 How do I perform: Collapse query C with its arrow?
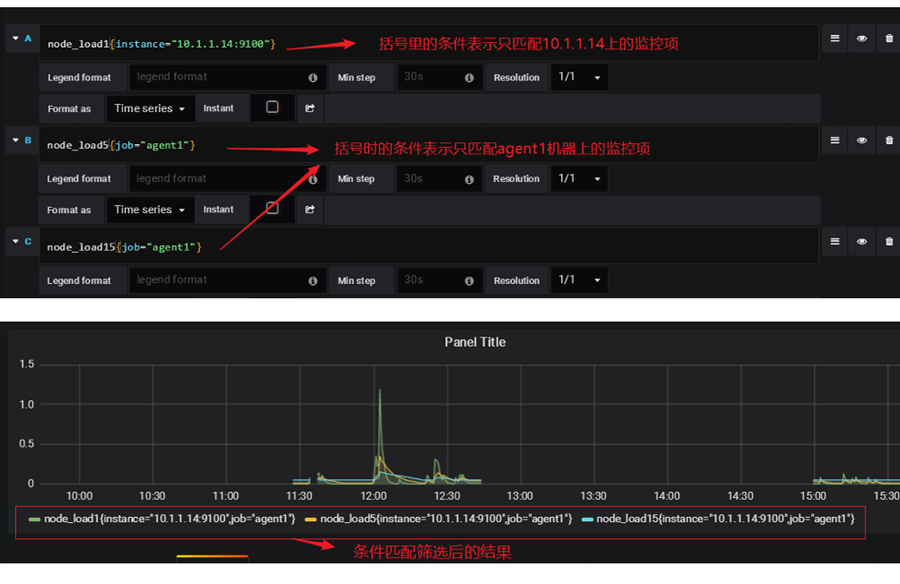coord(15,241)
